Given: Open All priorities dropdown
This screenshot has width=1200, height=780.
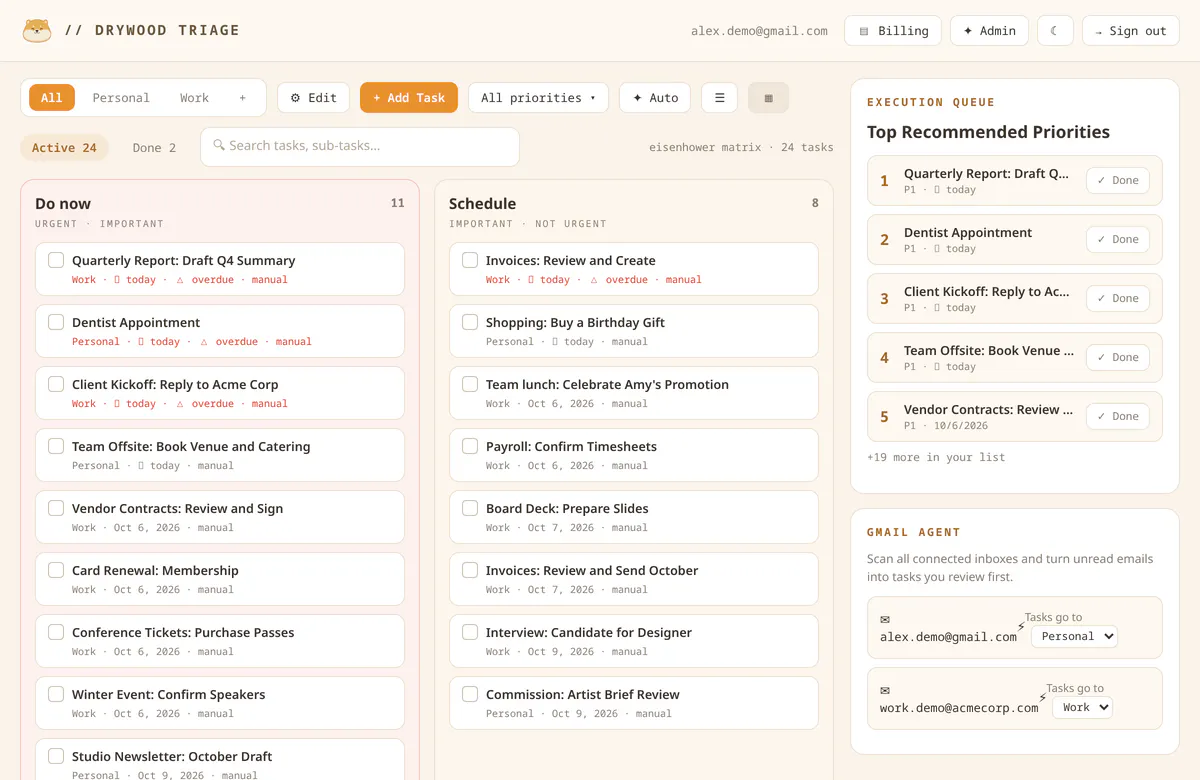Looking at the screenshot, I should pos(538,98).
